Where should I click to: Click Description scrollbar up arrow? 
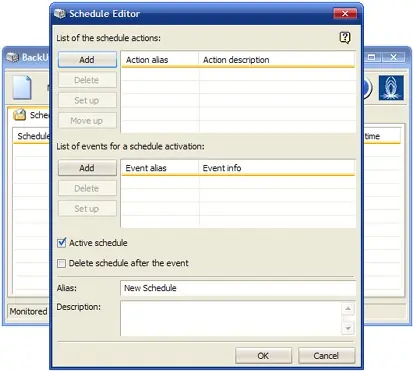click(348, 309)
